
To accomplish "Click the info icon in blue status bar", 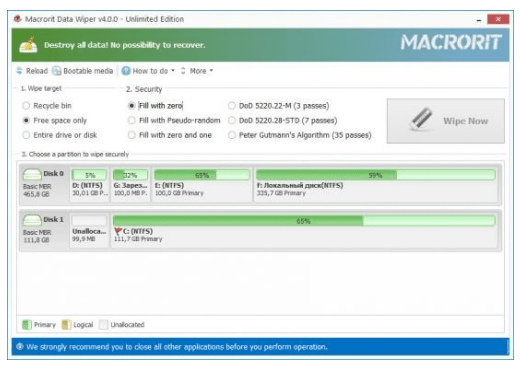I will click(x=20, y=347).
